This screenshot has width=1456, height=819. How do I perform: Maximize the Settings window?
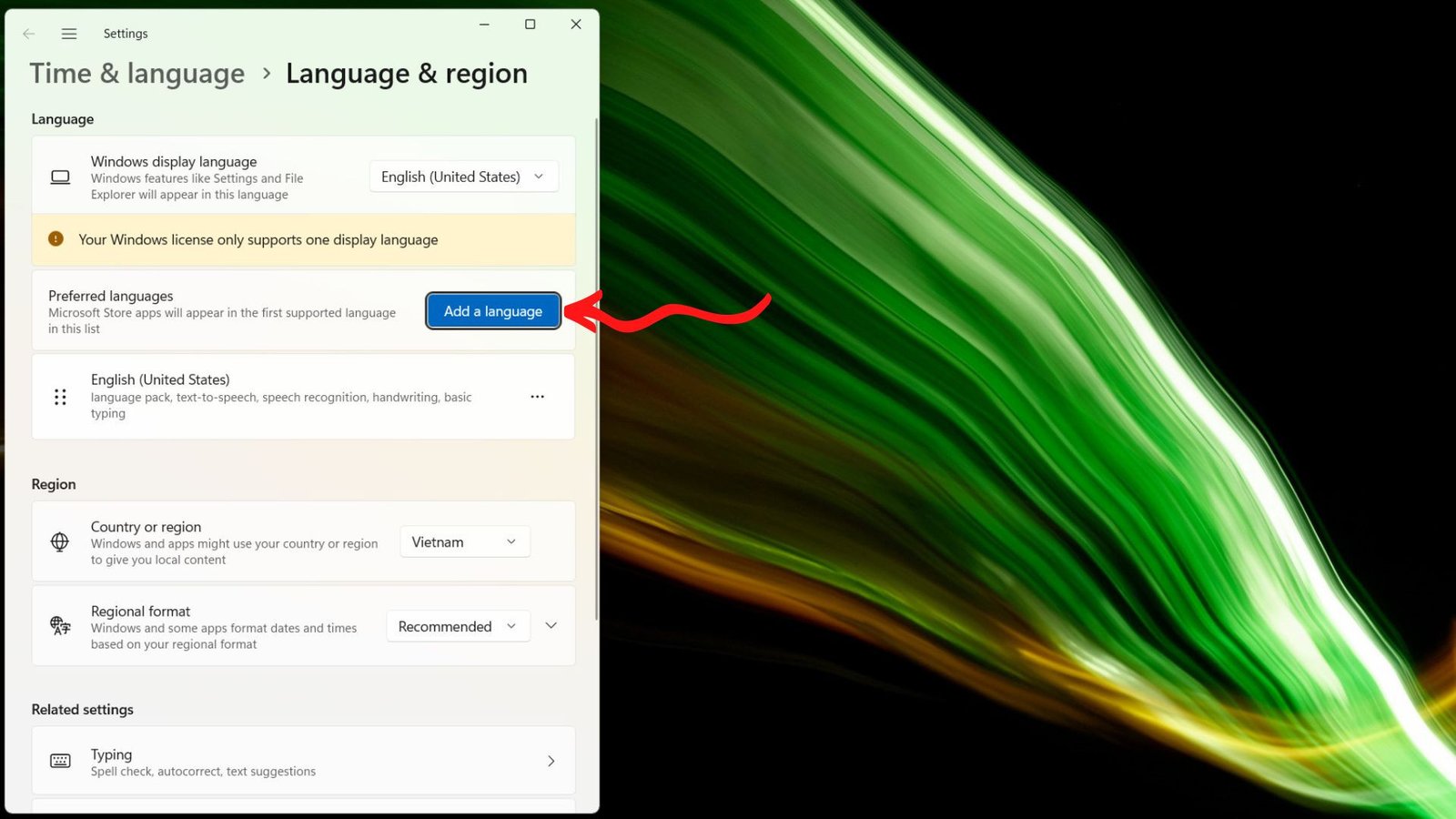530,25
